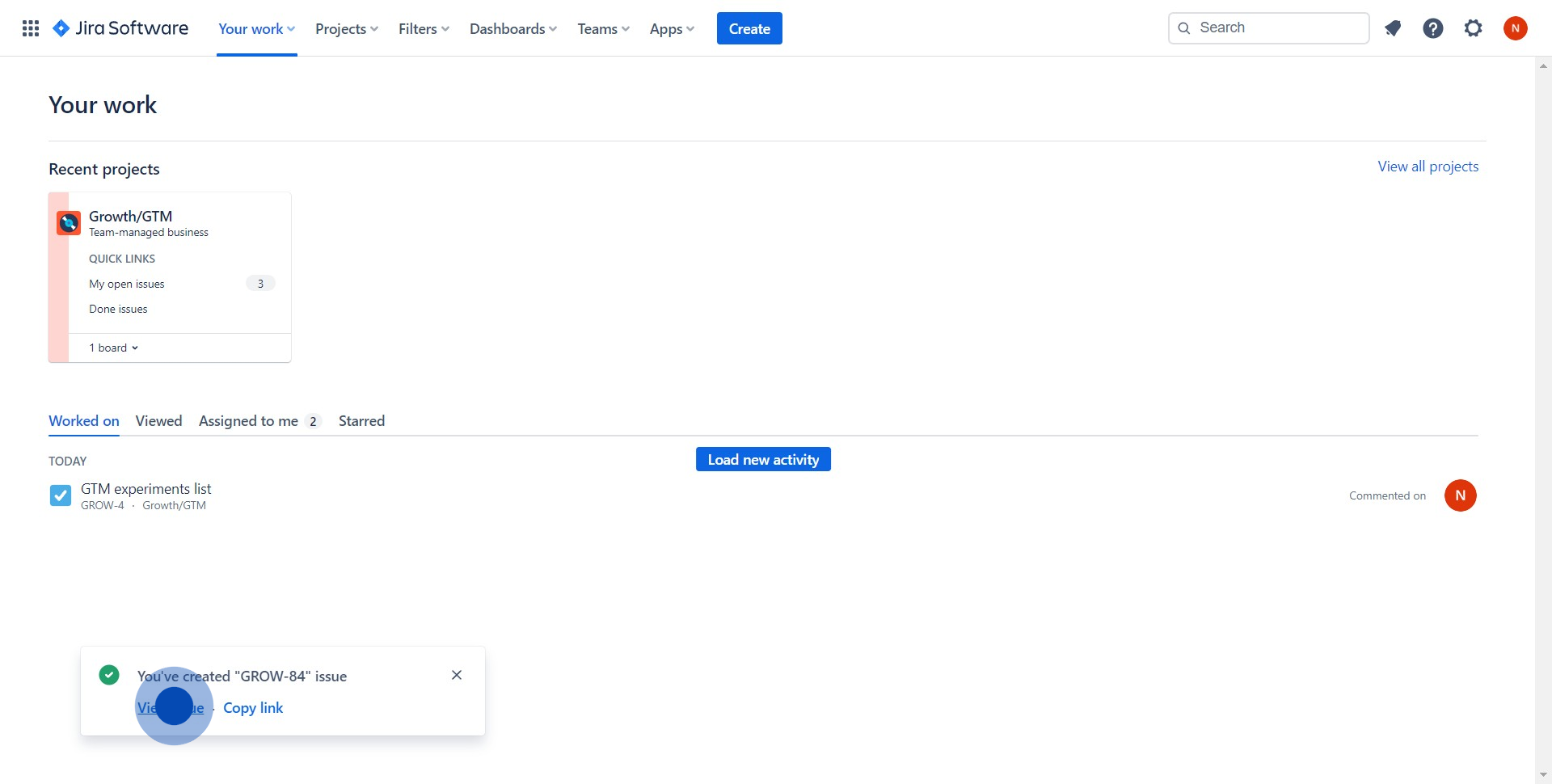The width and height of the screenshot is (1552, 784).
Task: Switch to the Viewed tab
Action: 158,421
